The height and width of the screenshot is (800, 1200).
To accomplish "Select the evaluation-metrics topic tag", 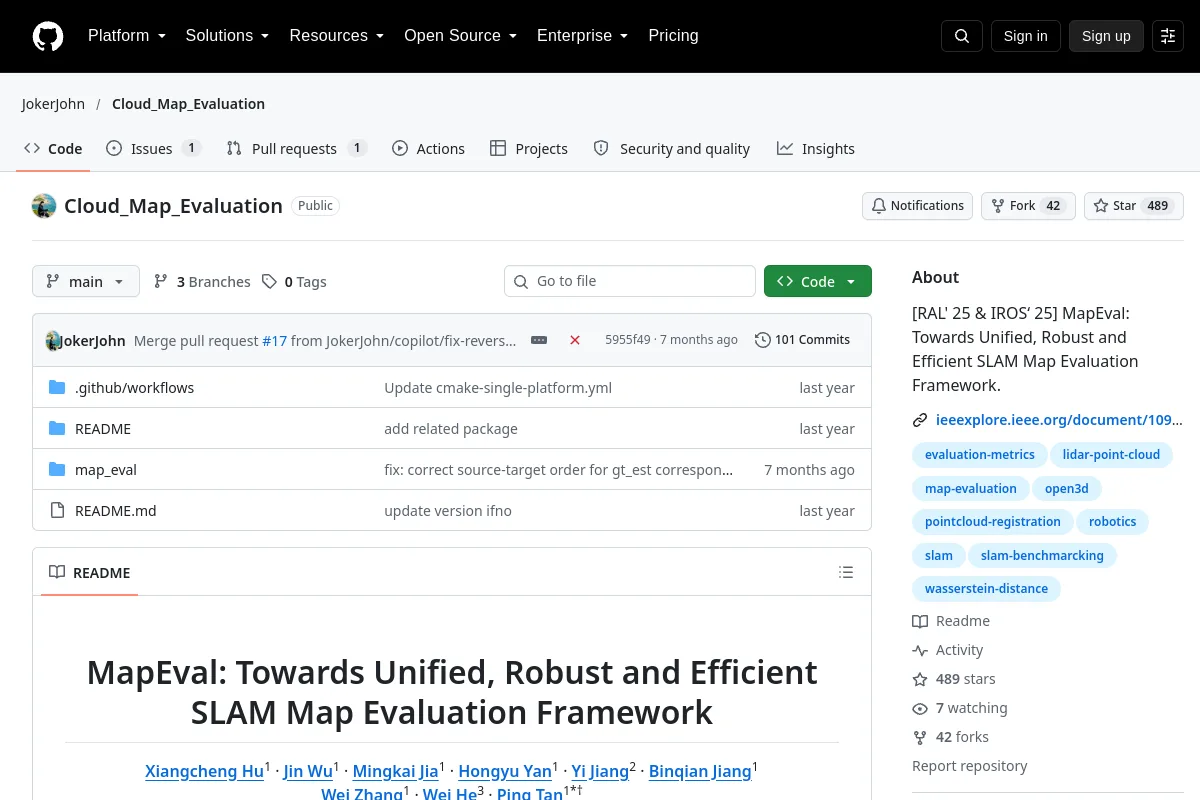I will point(980,455).
